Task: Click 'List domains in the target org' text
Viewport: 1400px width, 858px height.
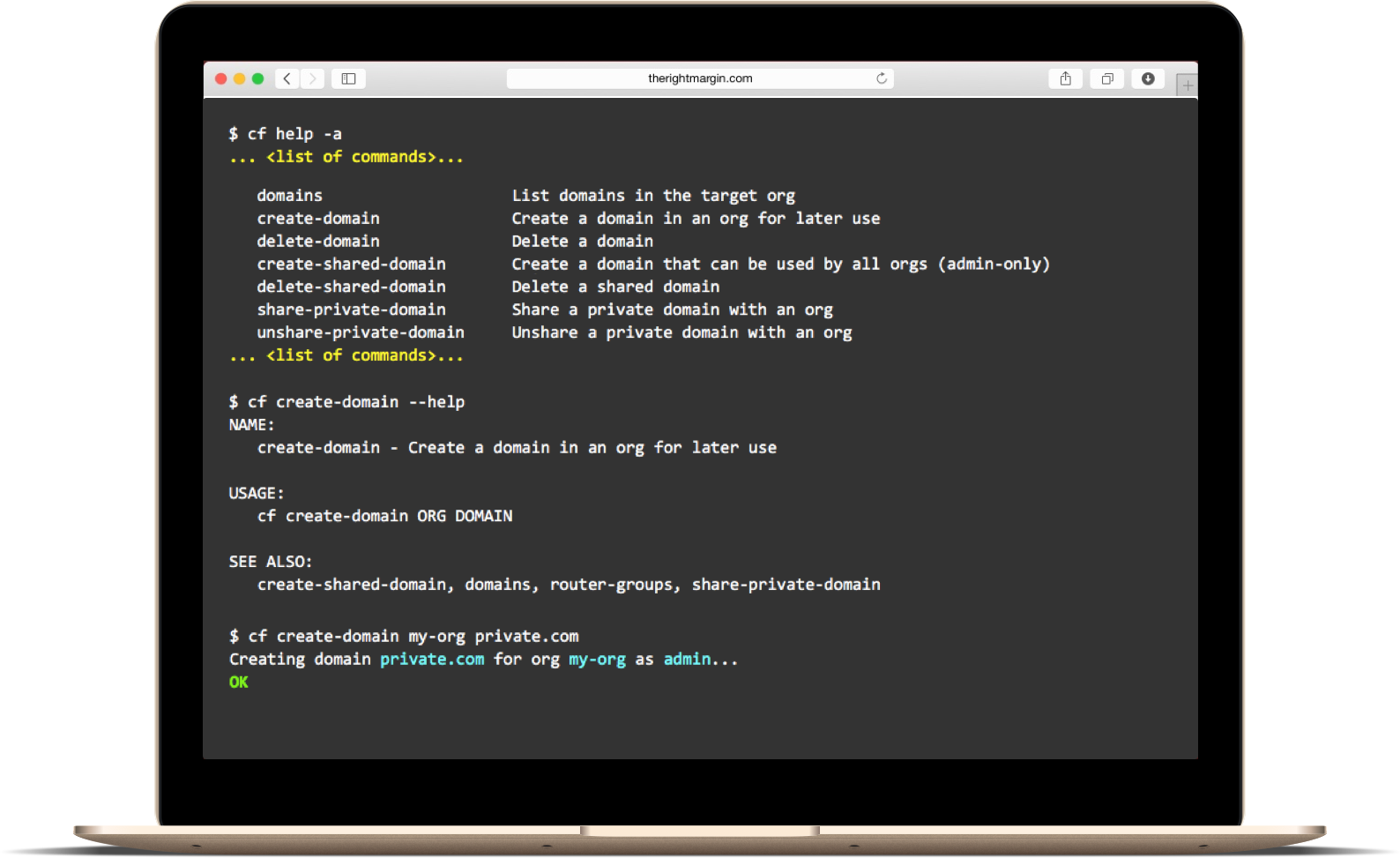Action: pyautogui.click(x=653, y=196)
